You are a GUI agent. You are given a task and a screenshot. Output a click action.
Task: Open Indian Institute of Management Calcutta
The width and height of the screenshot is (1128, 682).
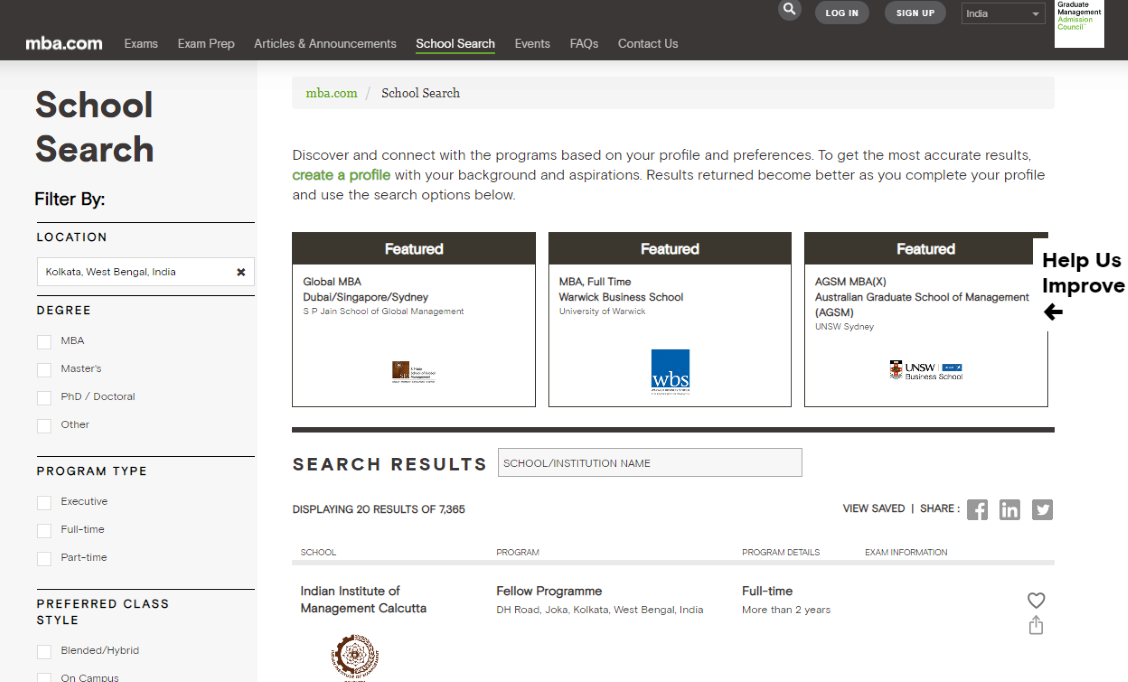click(363, 599)
